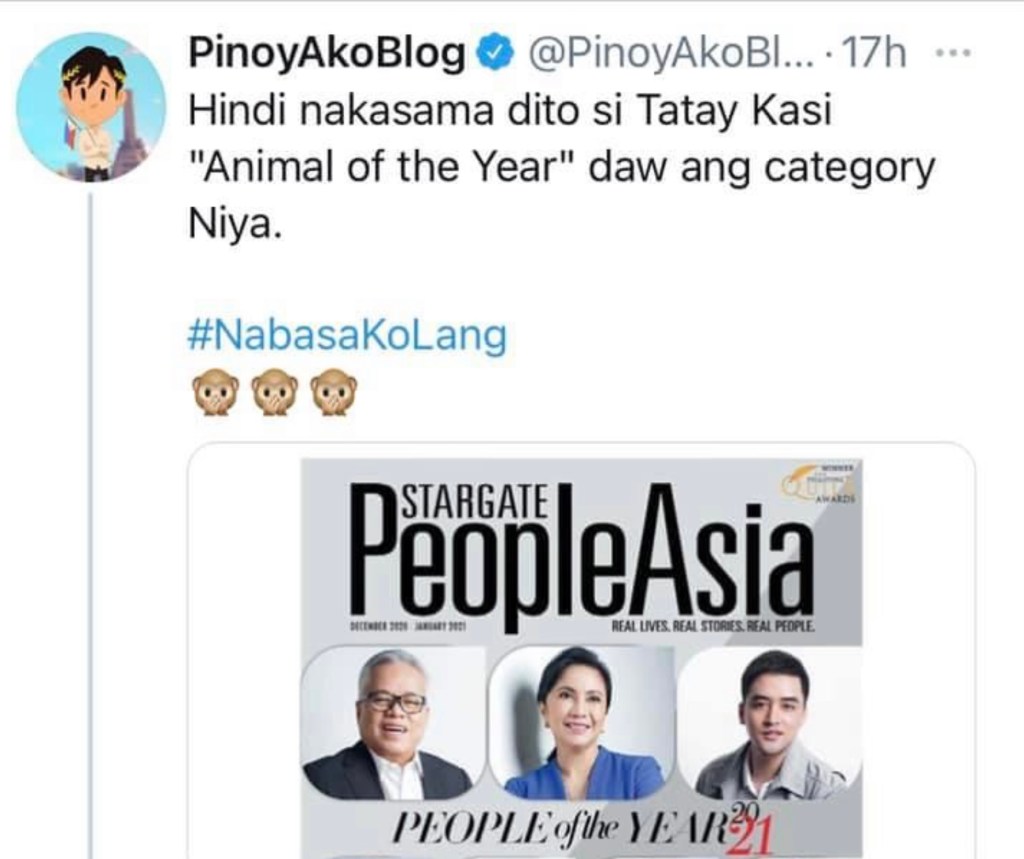Click the last monkey emoji
Image resolution: width=1024 pixels, height=859 pixels.
pyautogui.click(x=334, y=392)
